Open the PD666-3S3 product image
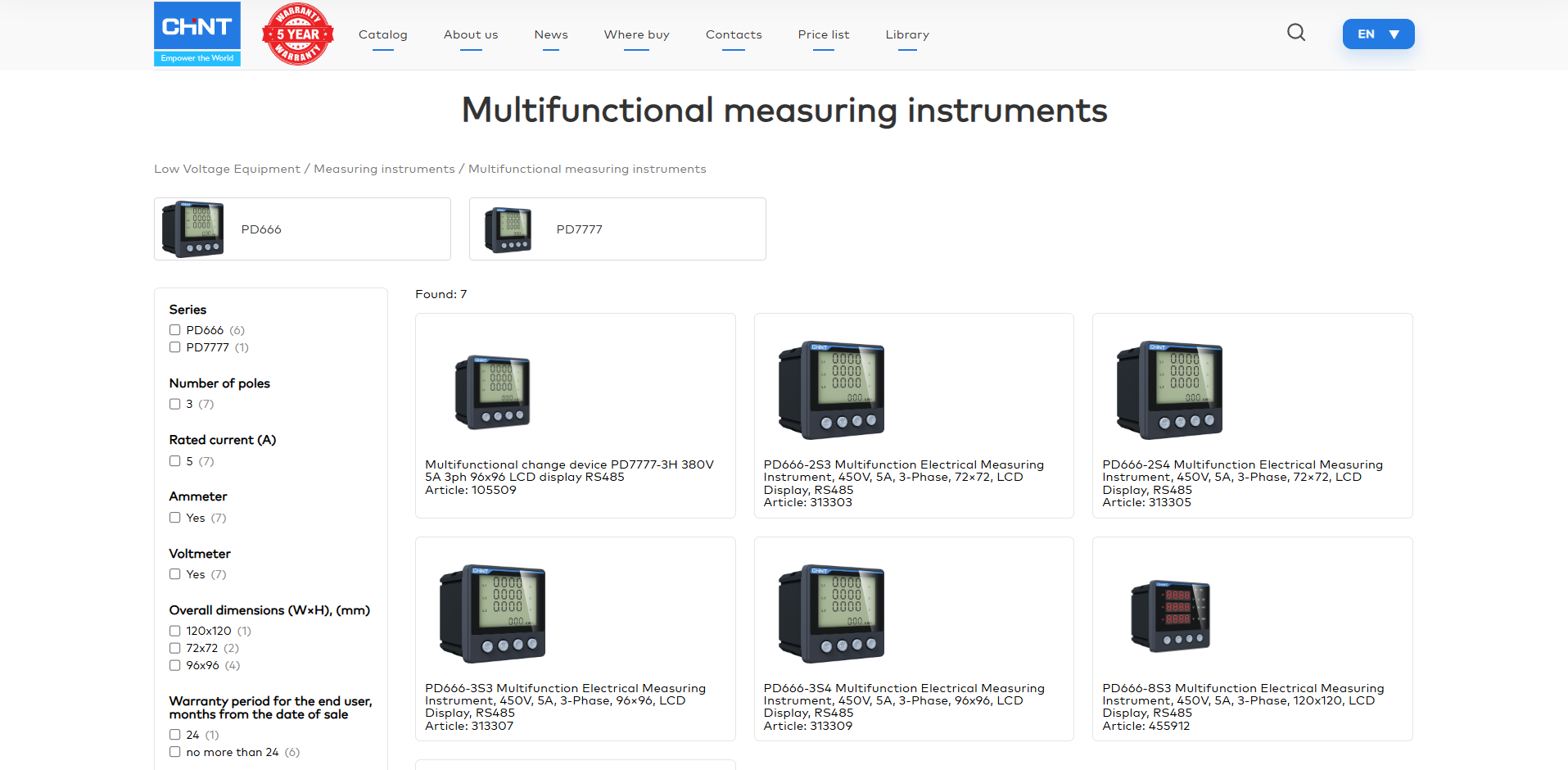The width and height of the screenshot is (1568, 770). (x=492, y=614)
